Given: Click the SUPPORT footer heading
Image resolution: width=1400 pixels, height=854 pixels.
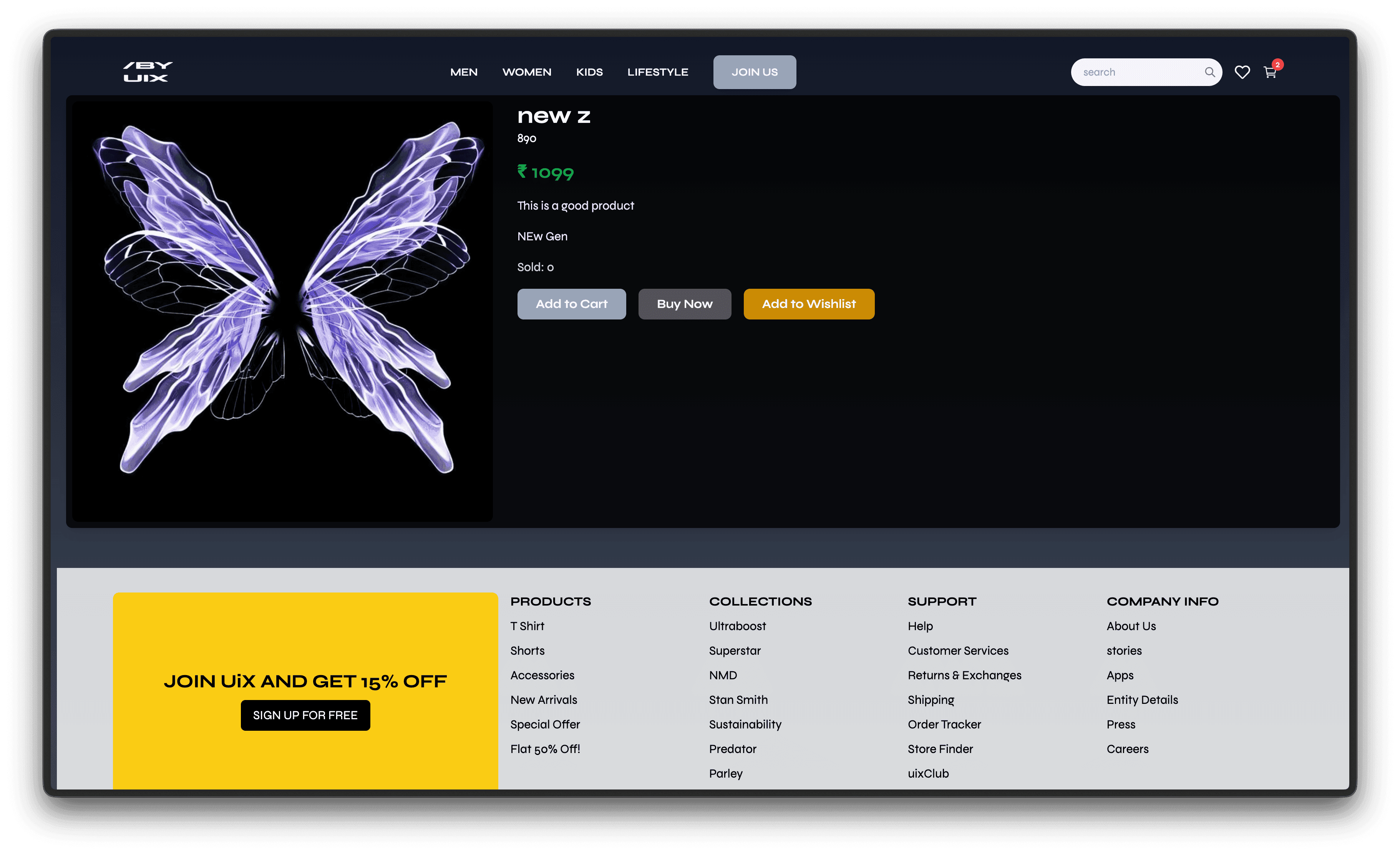Looking at the screenshot, I should [x=942, y=601].
